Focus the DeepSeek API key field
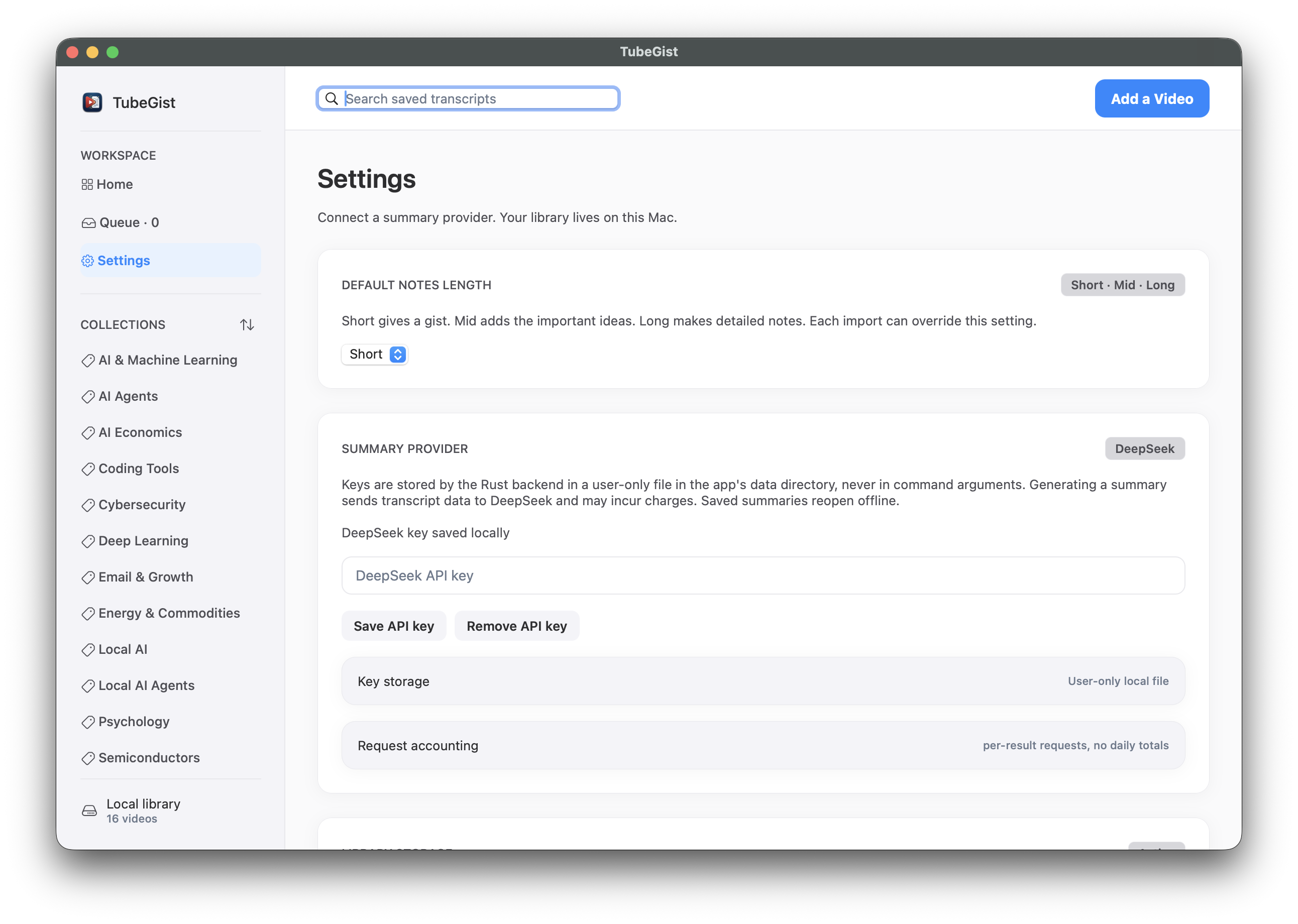 pyautogui.click(x=763, y=576)
